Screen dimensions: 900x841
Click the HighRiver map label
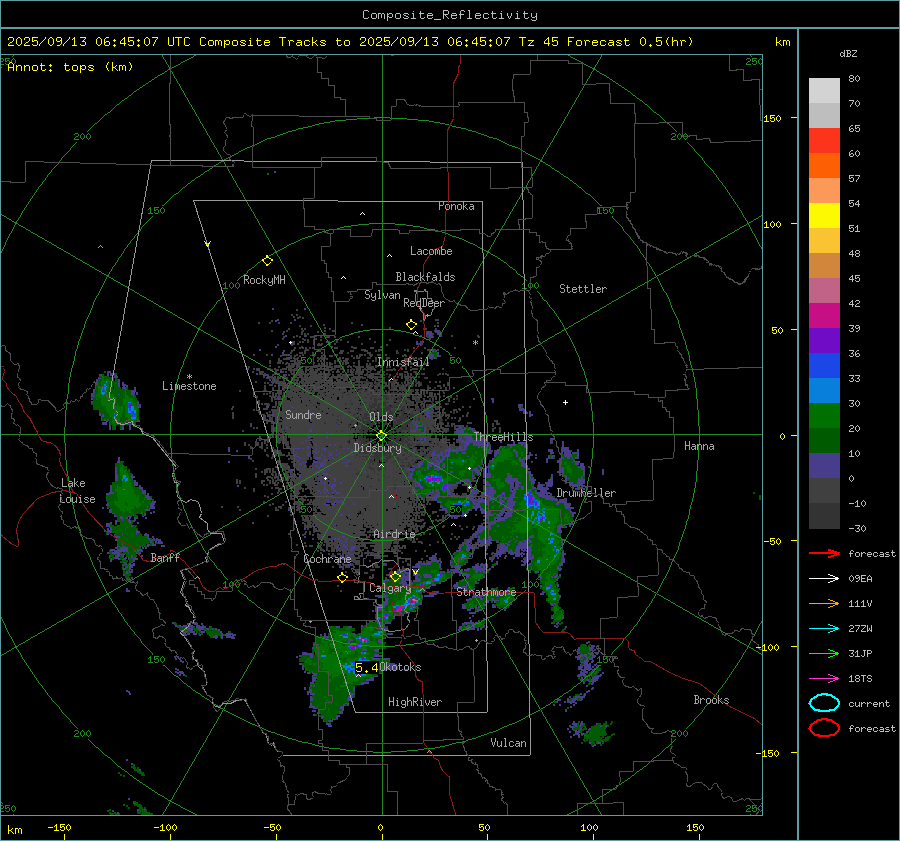coord(415,702)
